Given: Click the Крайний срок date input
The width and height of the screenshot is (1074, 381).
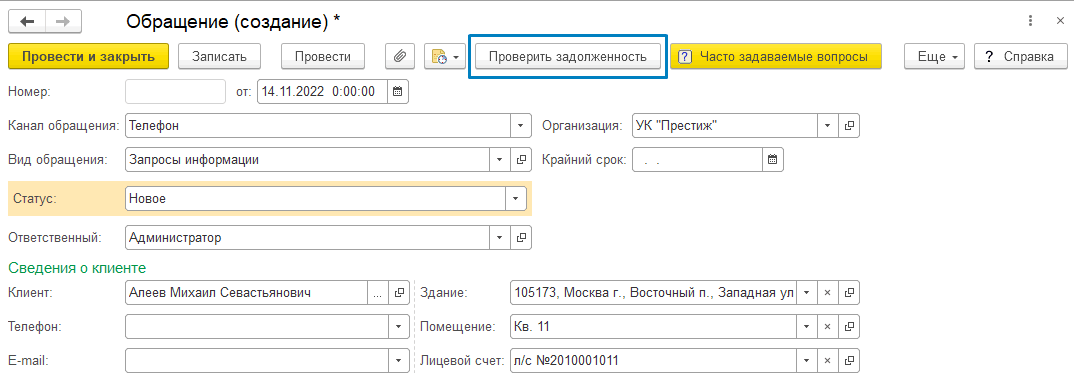Looking at the screenshot, I should coord(697,160).
